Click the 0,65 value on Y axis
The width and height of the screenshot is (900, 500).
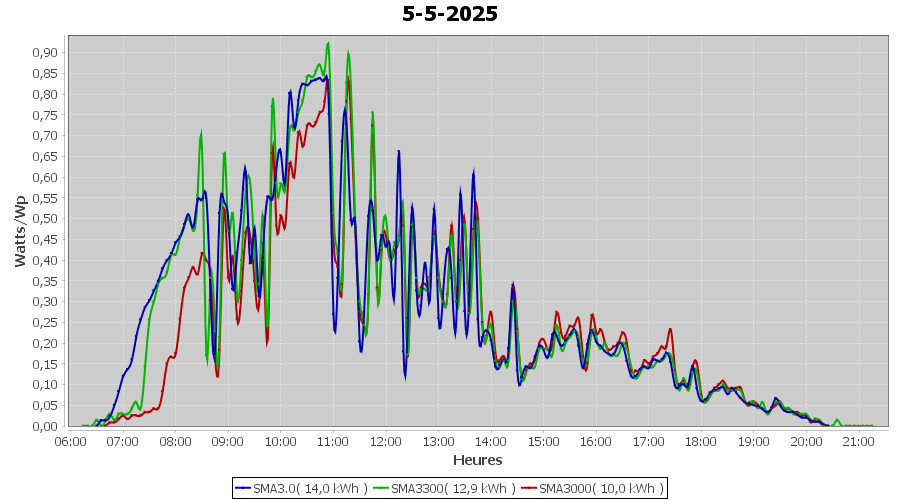[45, 157]
